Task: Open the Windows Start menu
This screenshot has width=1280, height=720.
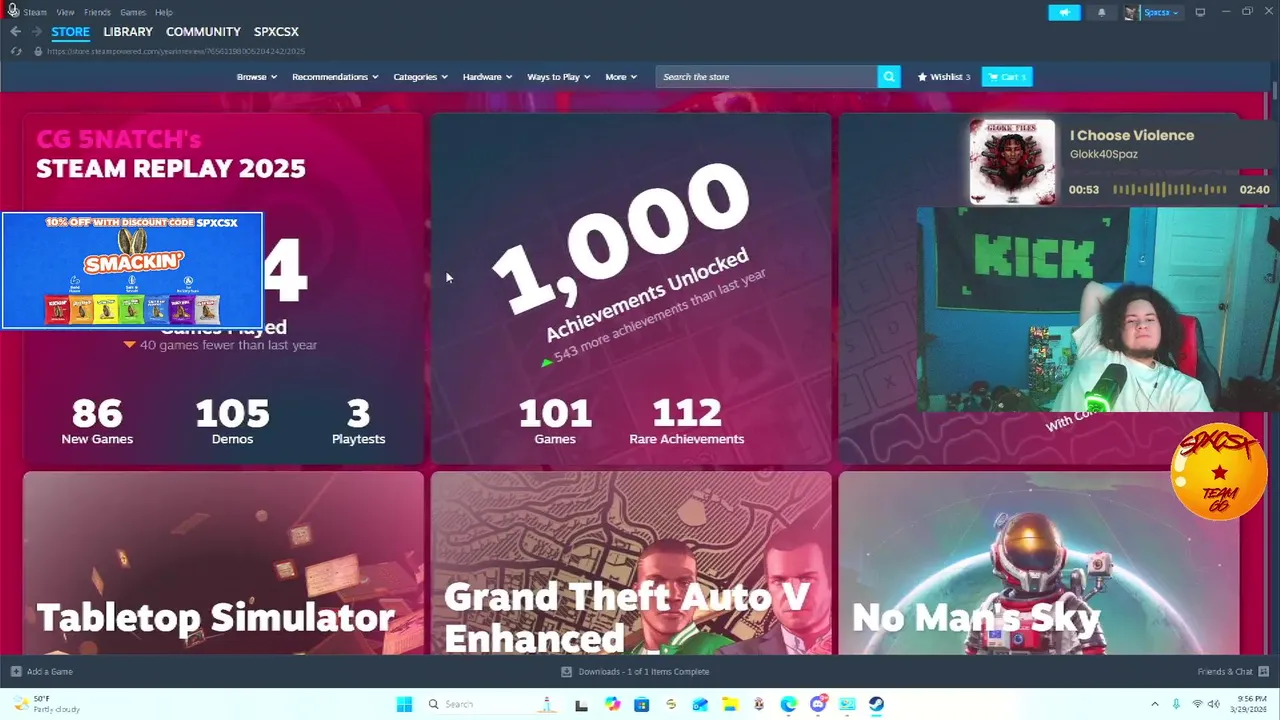Action: pyautogui.click(x=404, y=704)
